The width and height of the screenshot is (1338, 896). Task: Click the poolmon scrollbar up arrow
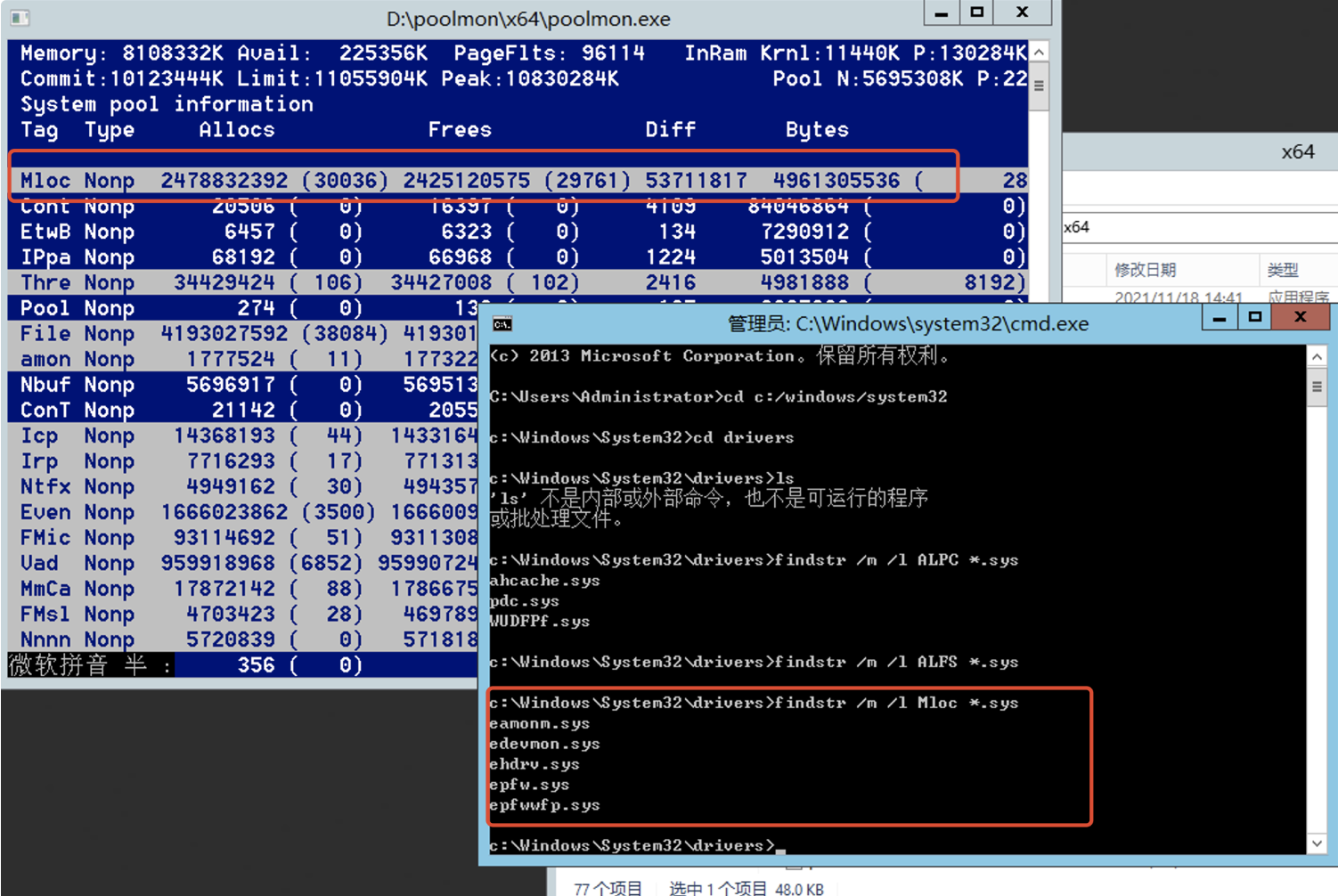pos(1039,52)
